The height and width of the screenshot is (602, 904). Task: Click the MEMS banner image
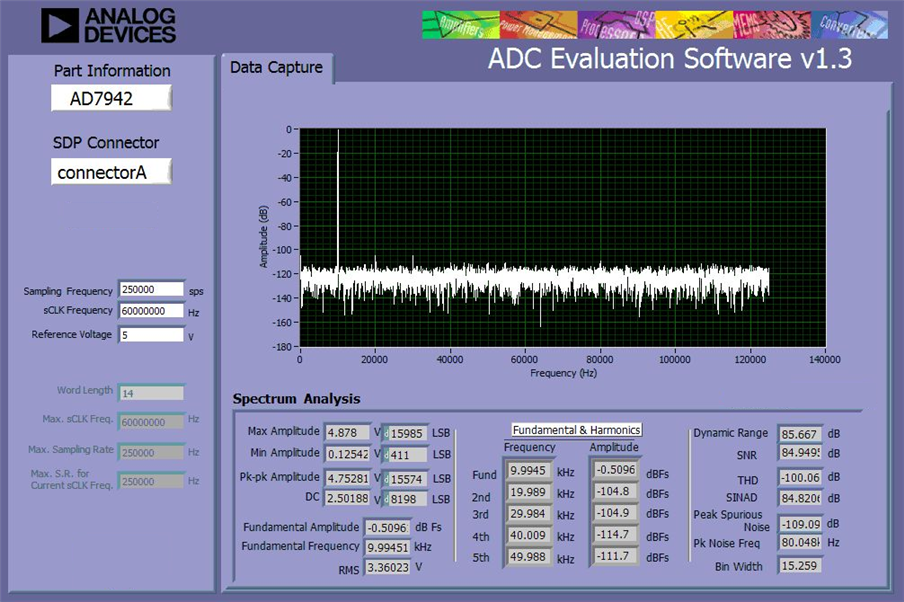(x=772, y=25)
